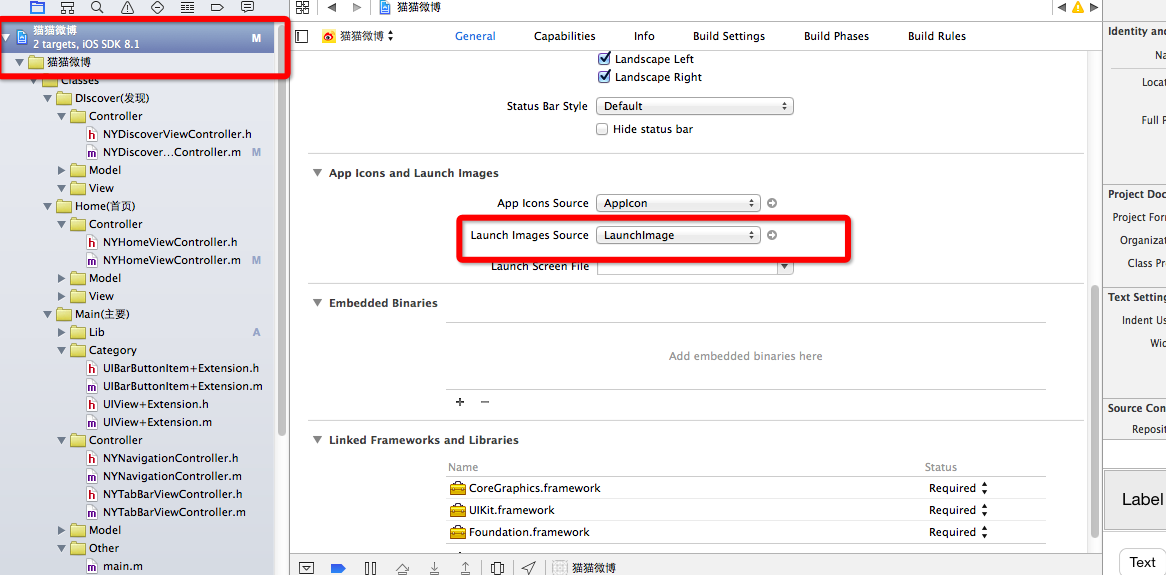Open the Find navigator magnifier icon
The width and height of the screenshot is (1166, 575).
[97, 7]
